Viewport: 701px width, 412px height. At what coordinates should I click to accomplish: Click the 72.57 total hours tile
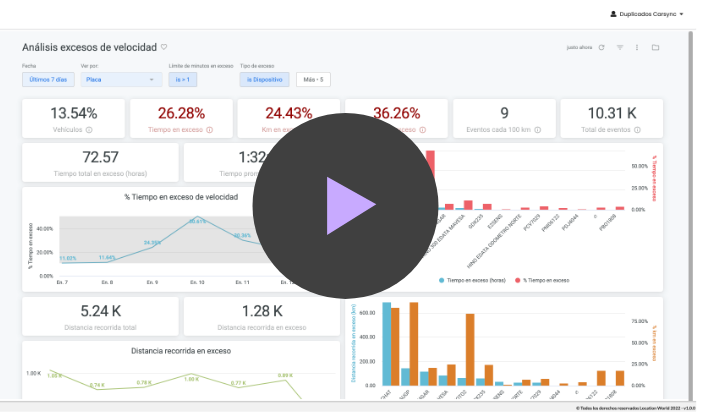click(x=100, y=162)
